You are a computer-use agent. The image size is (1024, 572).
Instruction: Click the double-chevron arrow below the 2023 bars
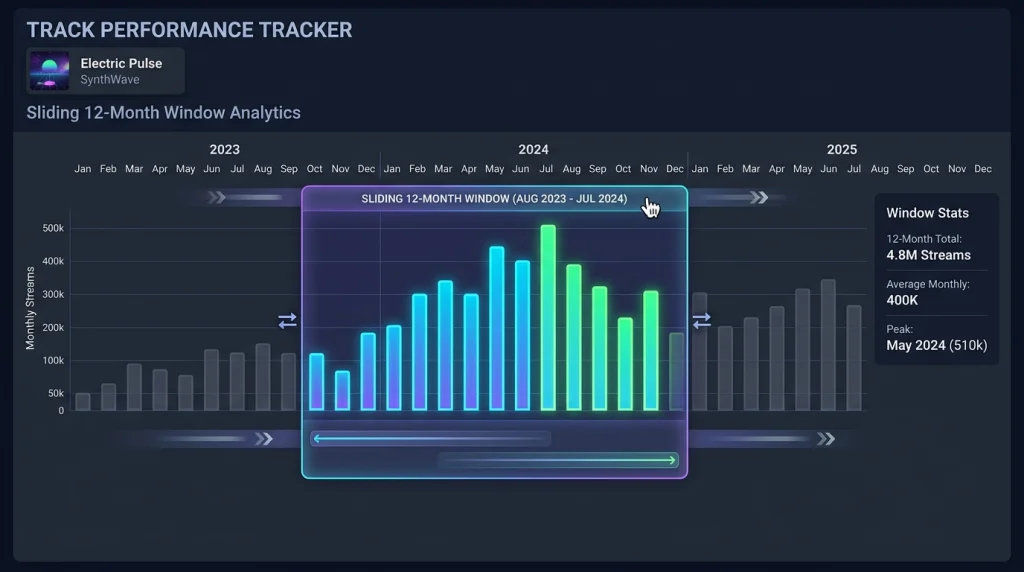tap(264, 439)
